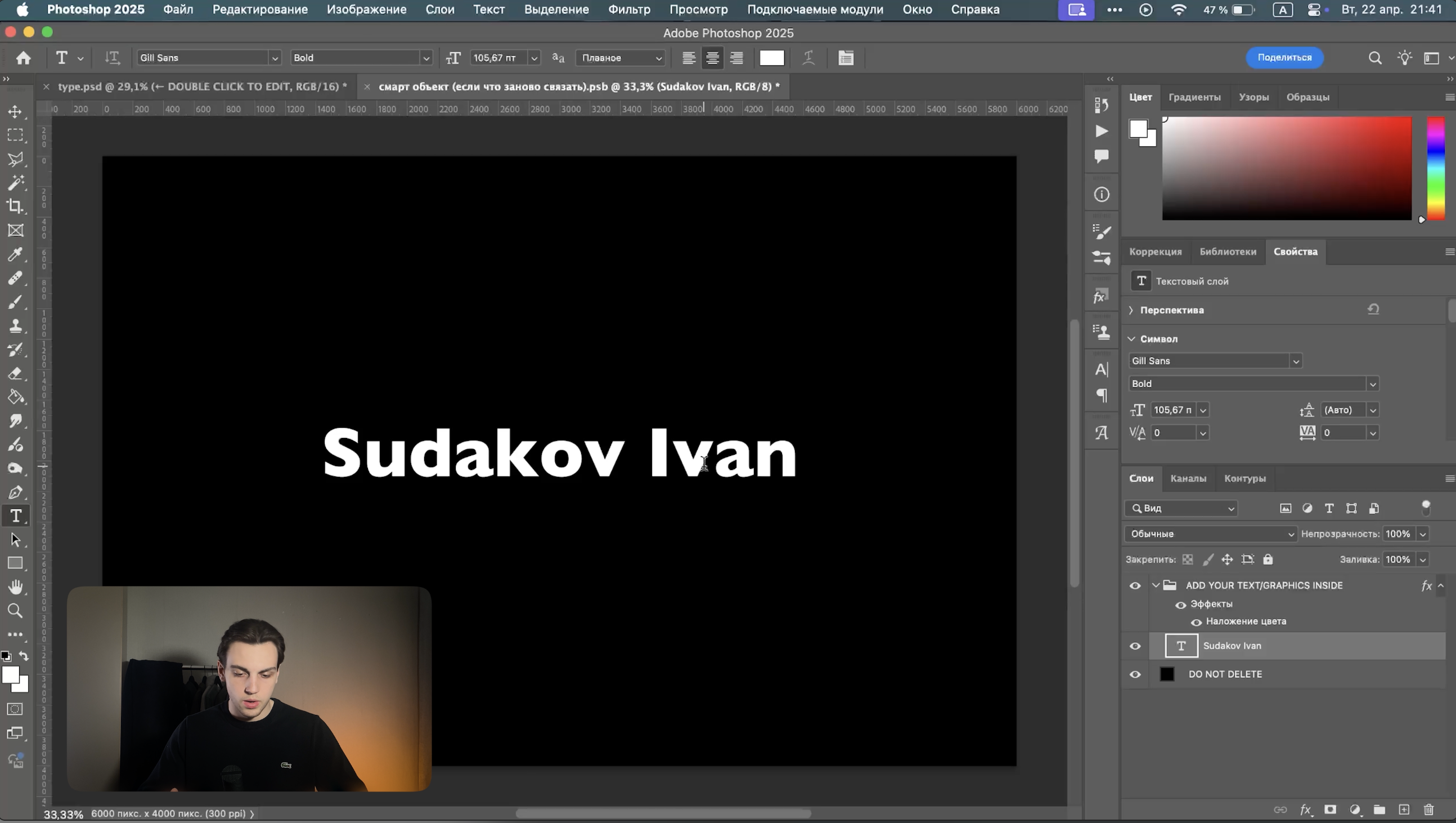Collapse the ADD YOUR TEXT/GRAPHICS INSIDE group

[x=1156, y=585]
